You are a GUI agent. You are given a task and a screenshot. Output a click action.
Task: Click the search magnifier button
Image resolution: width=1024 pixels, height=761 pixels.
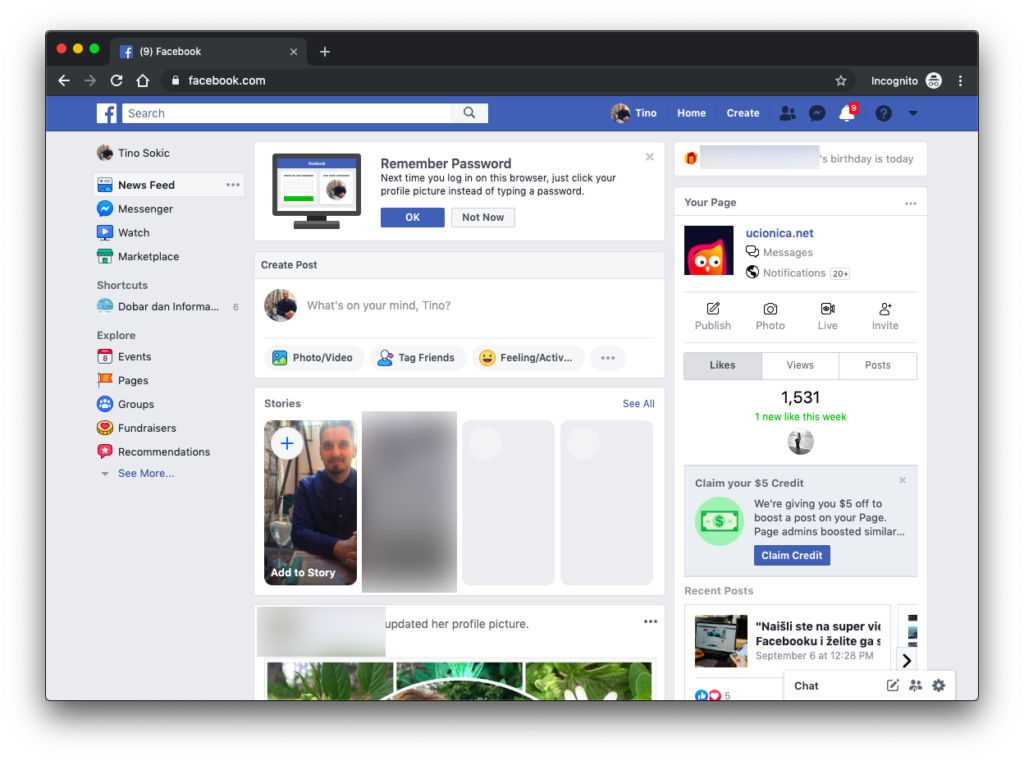[x=469, y=114]
